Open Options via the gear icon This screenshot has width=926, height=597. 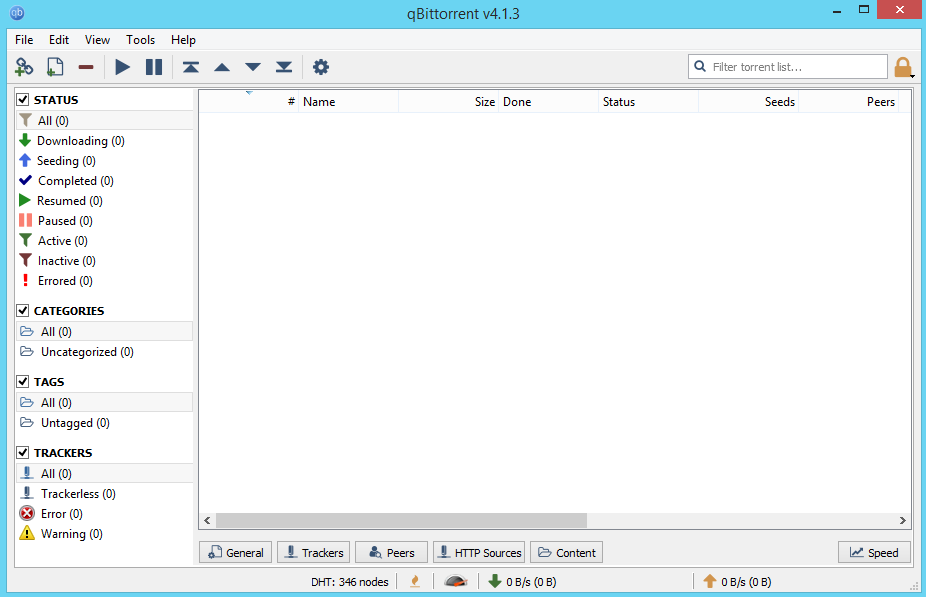321,67
